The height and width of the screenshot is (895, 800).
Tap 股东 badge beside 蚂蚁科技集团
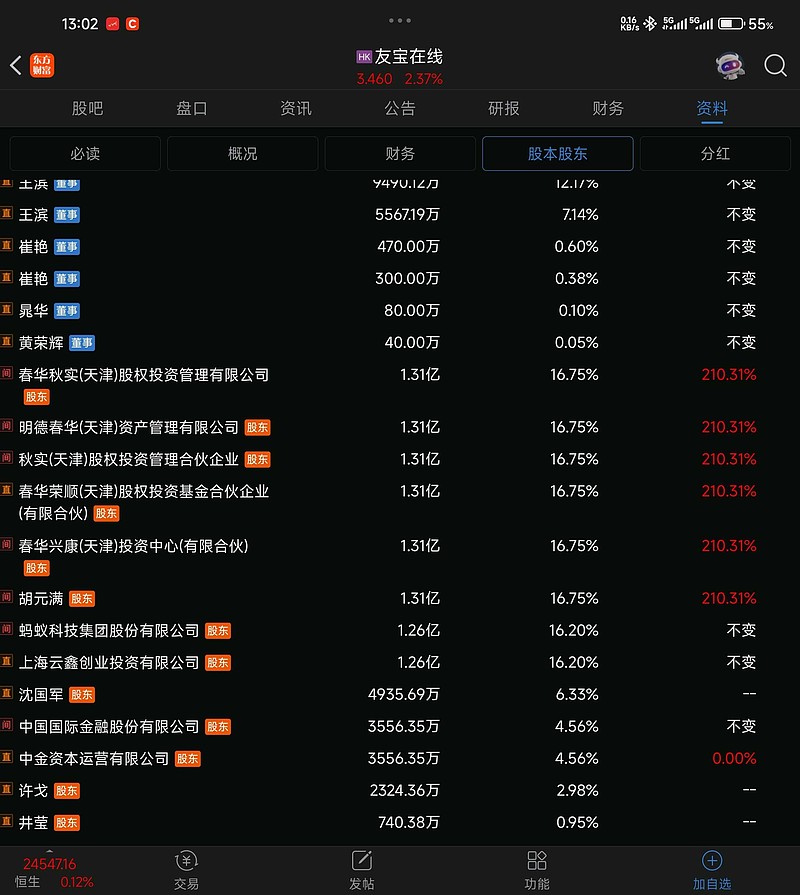(x=217, y=631)
